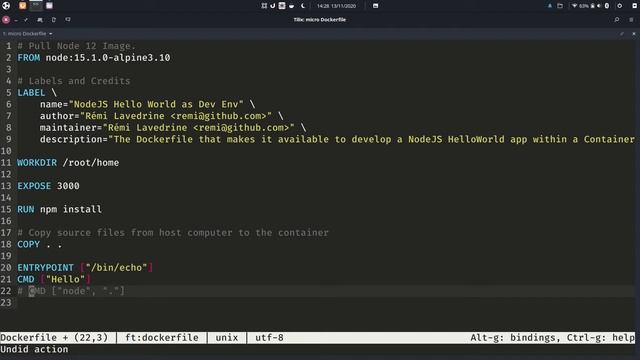Viewport: 640px width, 360px height.
Task: Click line number 23 in the gutter
Action: [x=6, y=302]
